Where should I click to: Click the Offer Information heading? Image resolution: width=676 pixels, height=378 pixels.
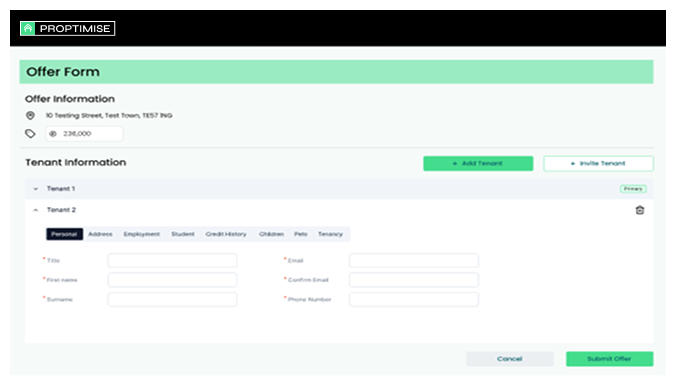(70, 99)
